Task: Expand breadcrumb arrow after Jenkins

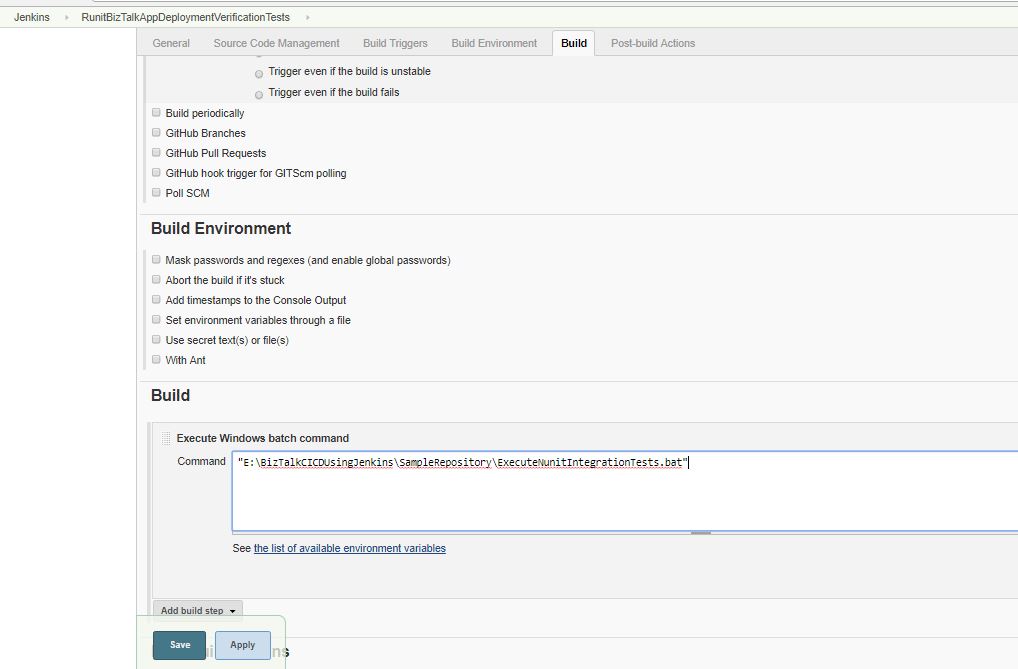Action: (66, 18)
